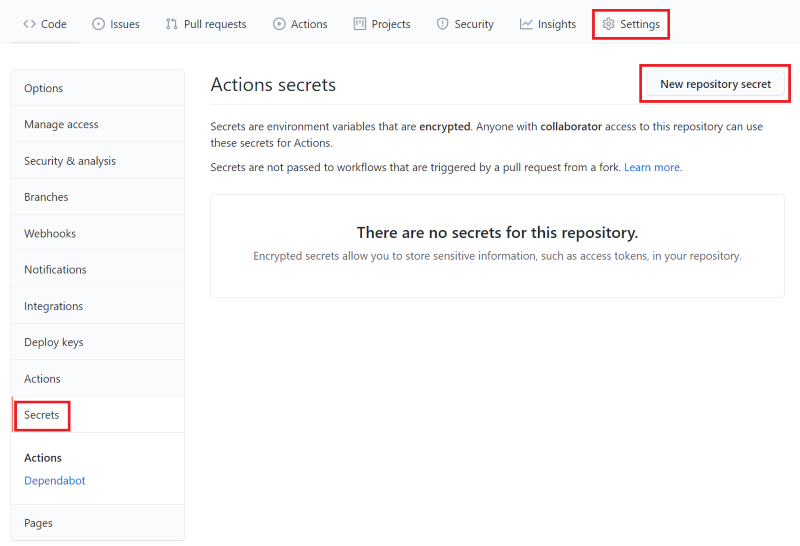Open the Code tab
Screen dimensions: 800x546
[x=45, y=24]
